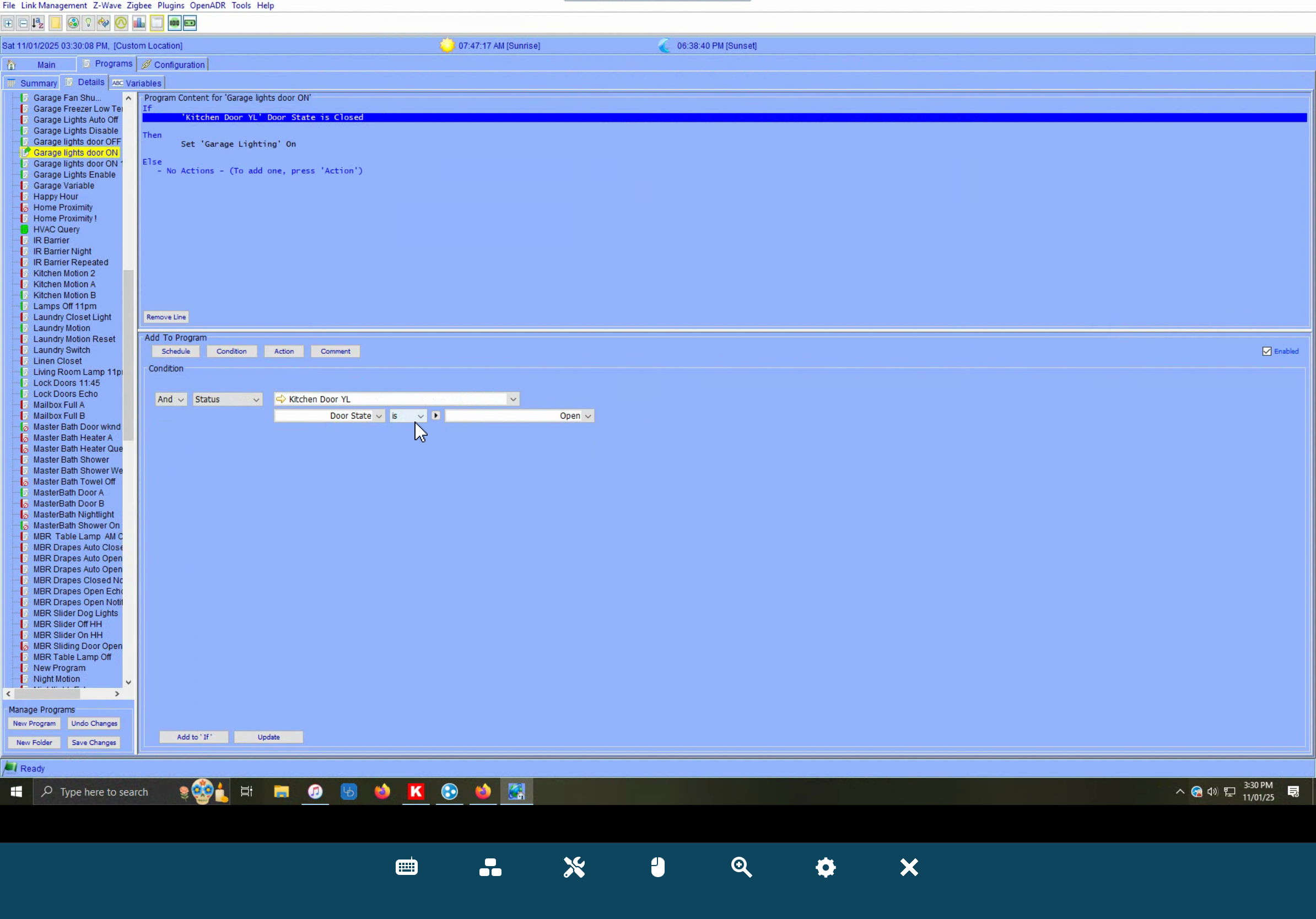Click the collapse-all minus toolbar icon
1316x919 pixels.
23,23
